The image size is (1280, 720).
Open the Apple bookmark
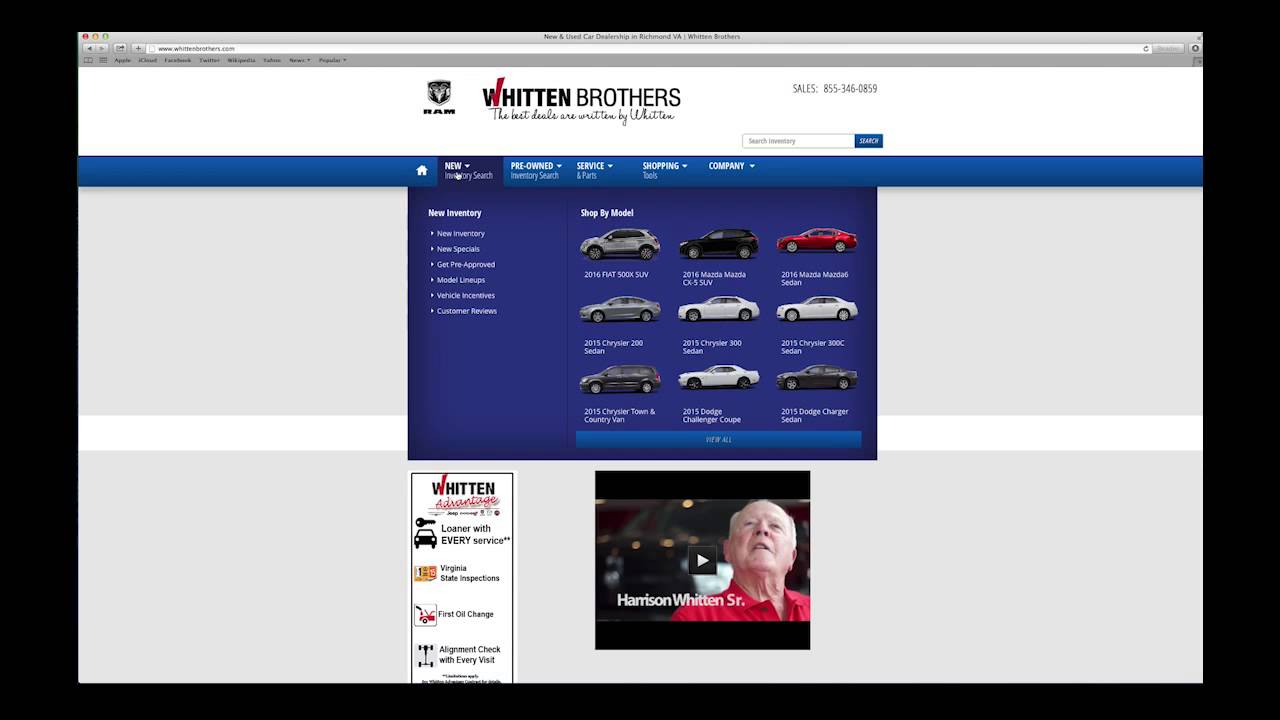122,60
